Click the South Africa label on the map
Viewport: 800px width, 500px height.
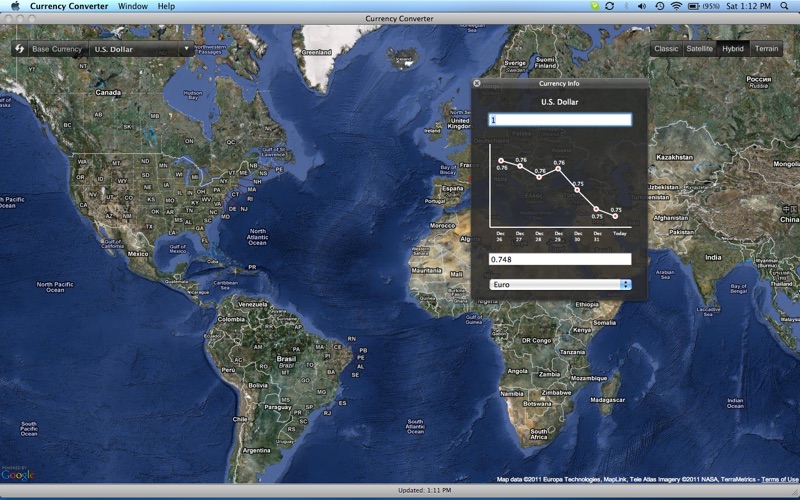[x=539, y=434]
